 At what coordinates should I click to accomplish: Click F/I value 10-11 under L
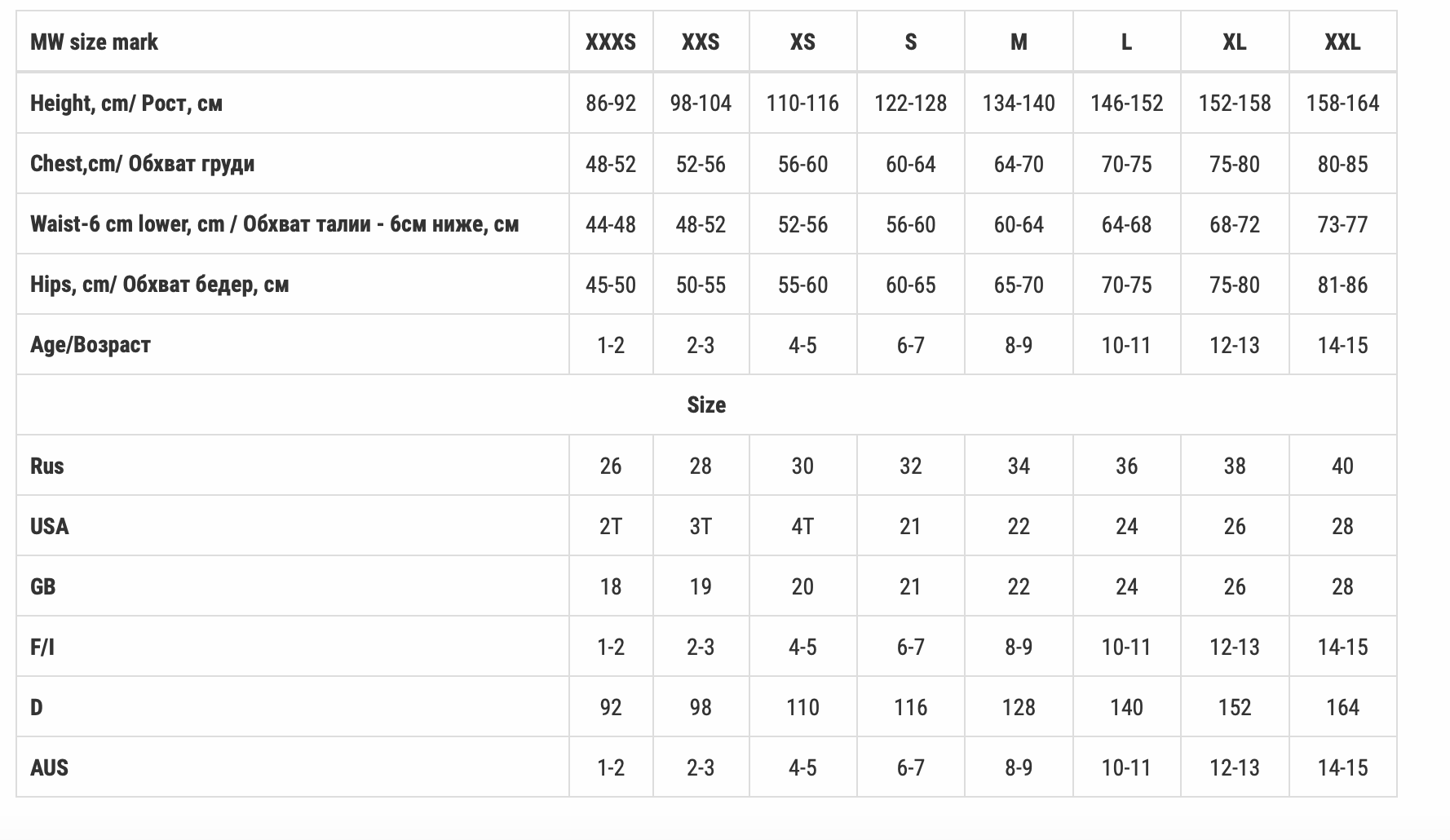coord(1125,647)
